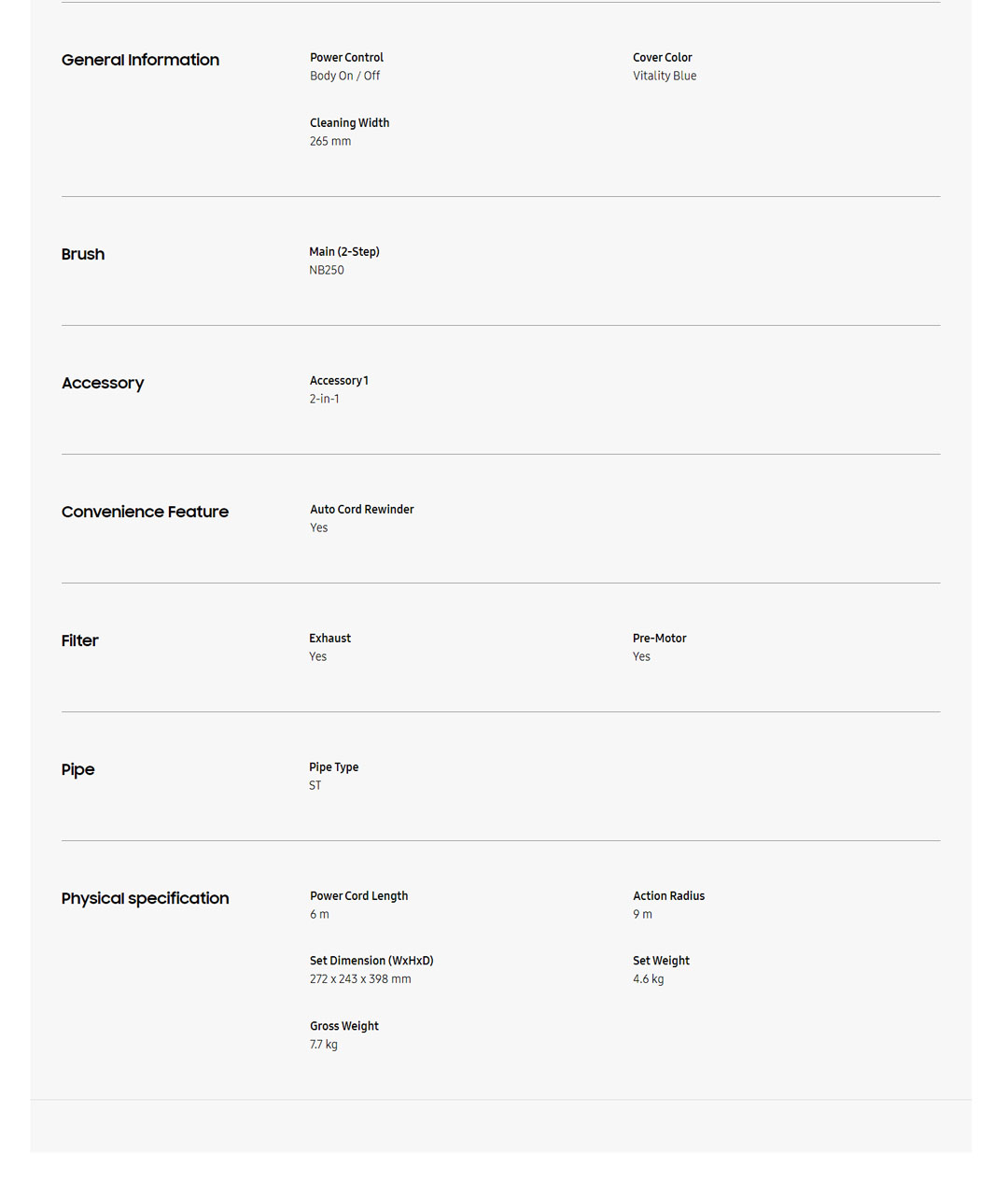This screenshot has width=1008, height=1195.
Task: Select the 2-in-1 accessory value
Action: pyautogui.click(x=324, y=400)
